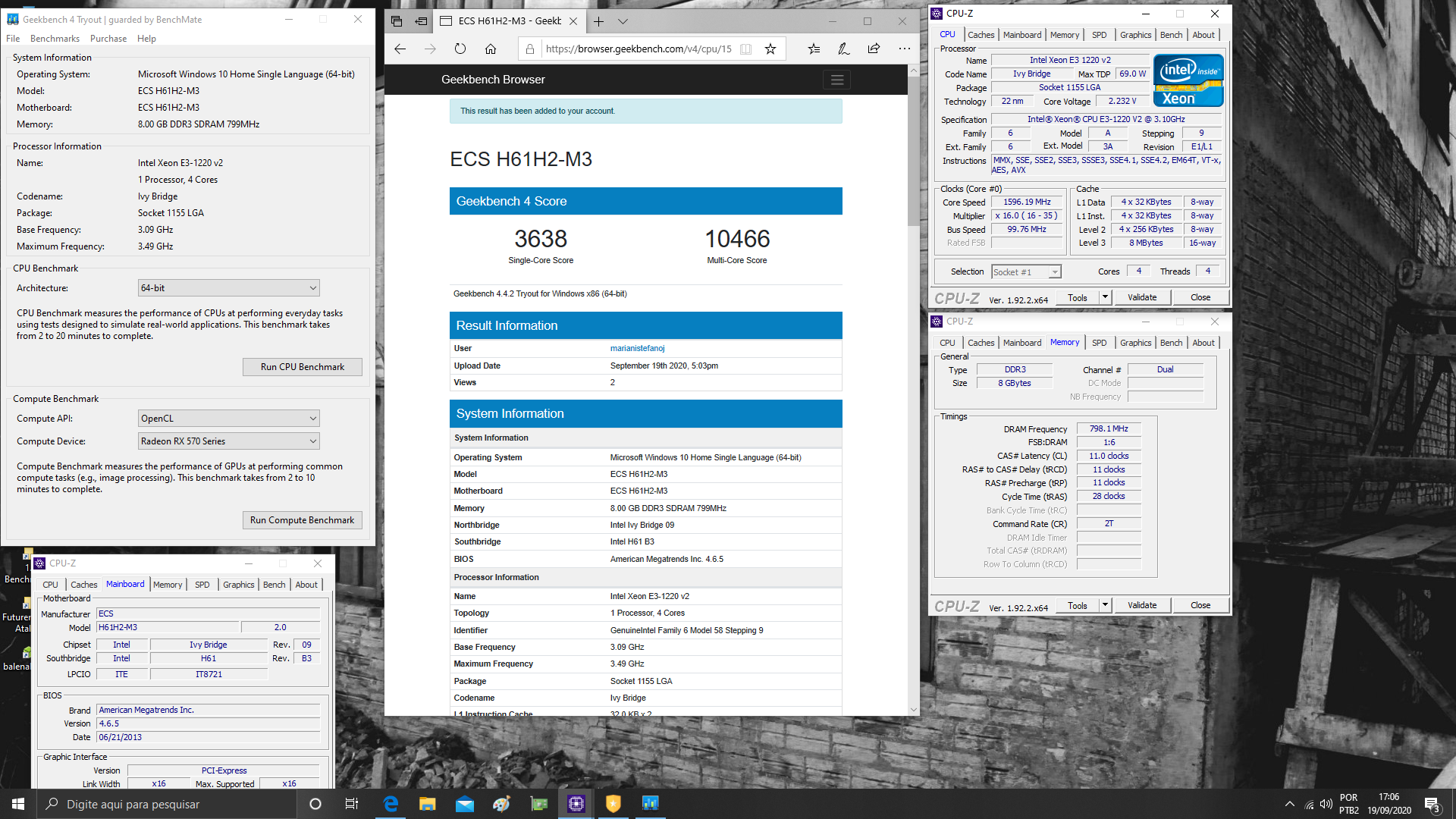1456x819 pixels.
Task: Click Tools button in top CPU-Z window
Action: 1078,297
